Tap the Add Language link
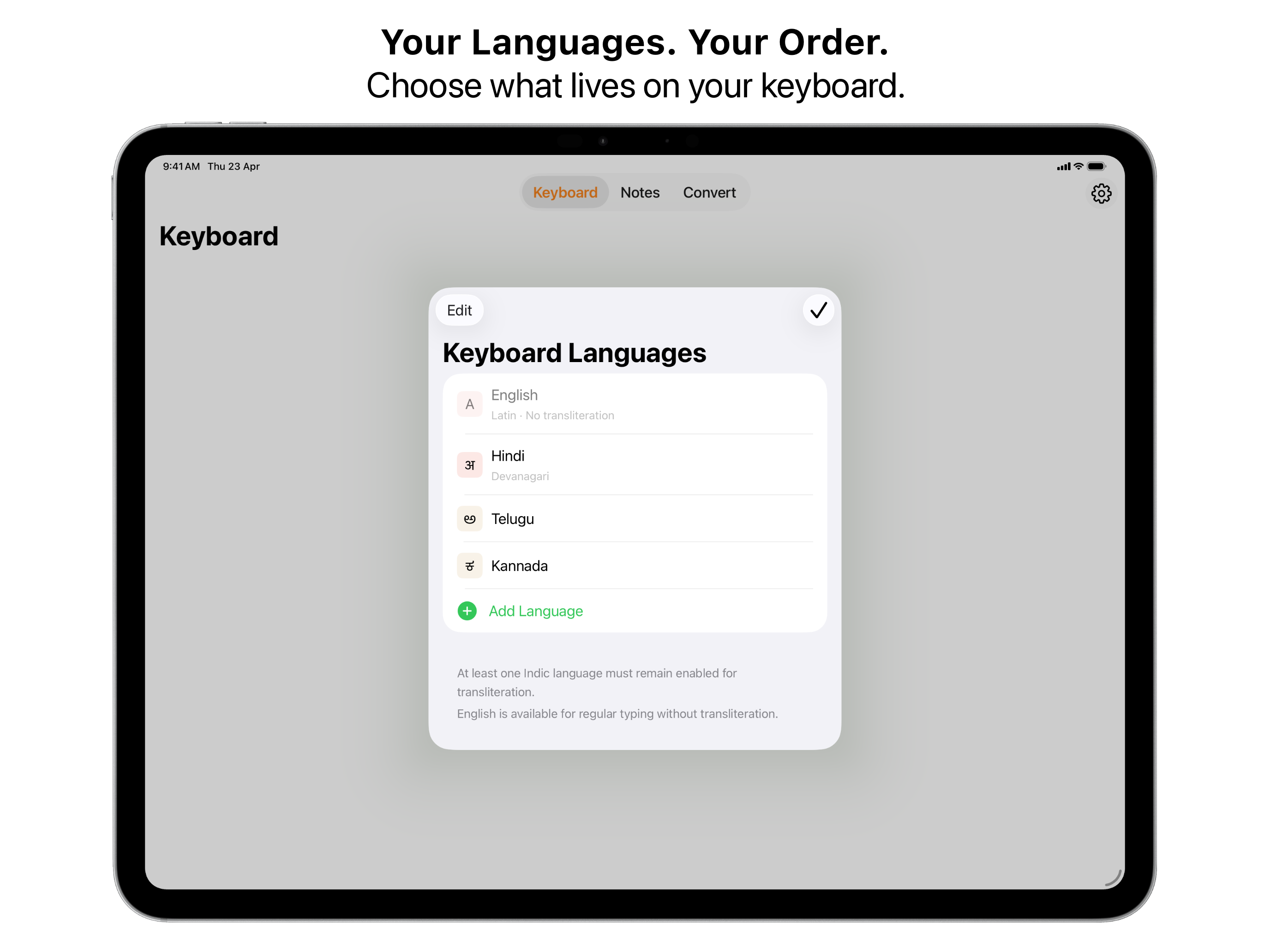Screen dimensions: 1270x952 [x=536, y=611]
